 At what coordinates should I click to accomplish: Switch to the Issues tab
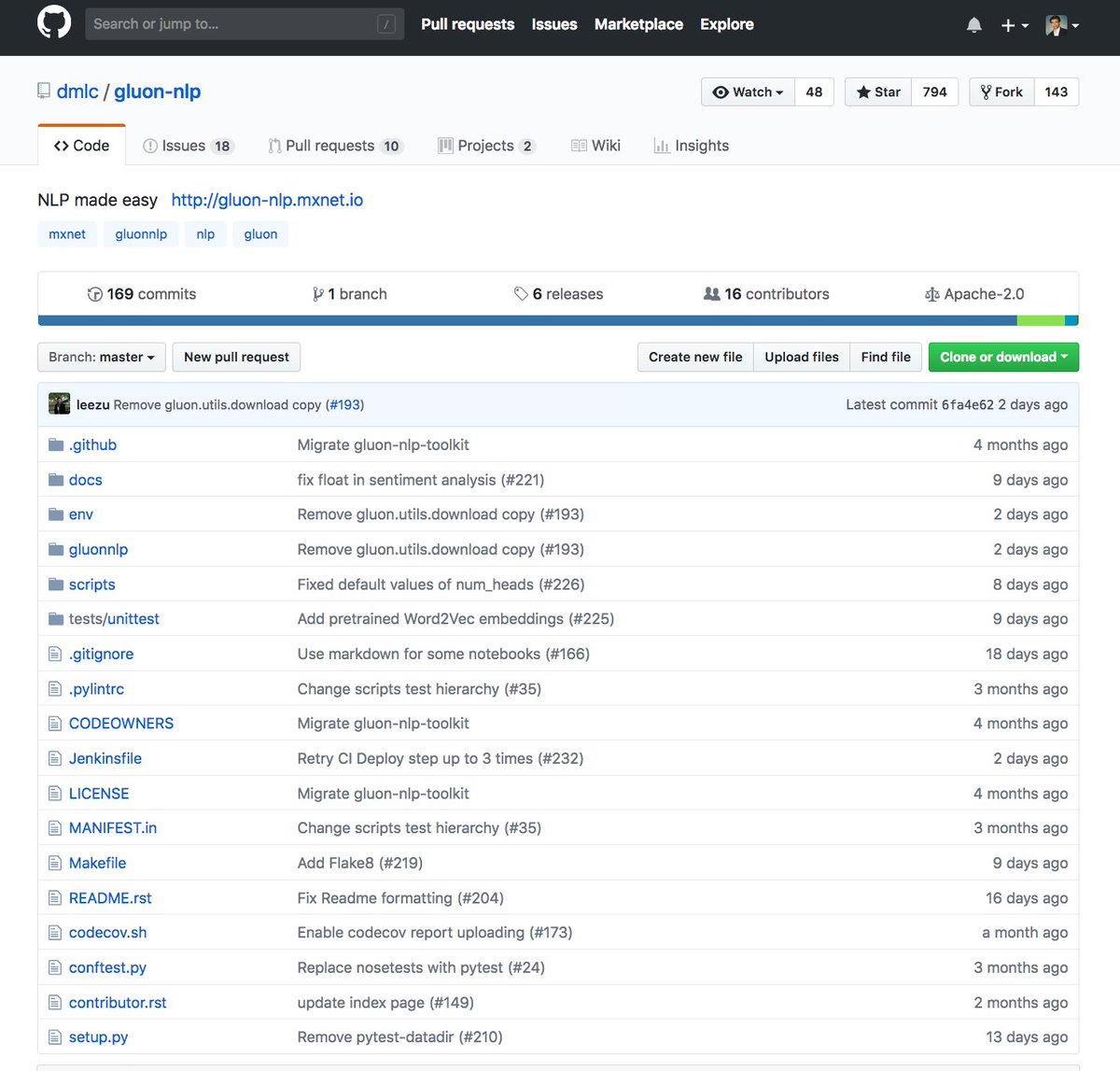187,146
